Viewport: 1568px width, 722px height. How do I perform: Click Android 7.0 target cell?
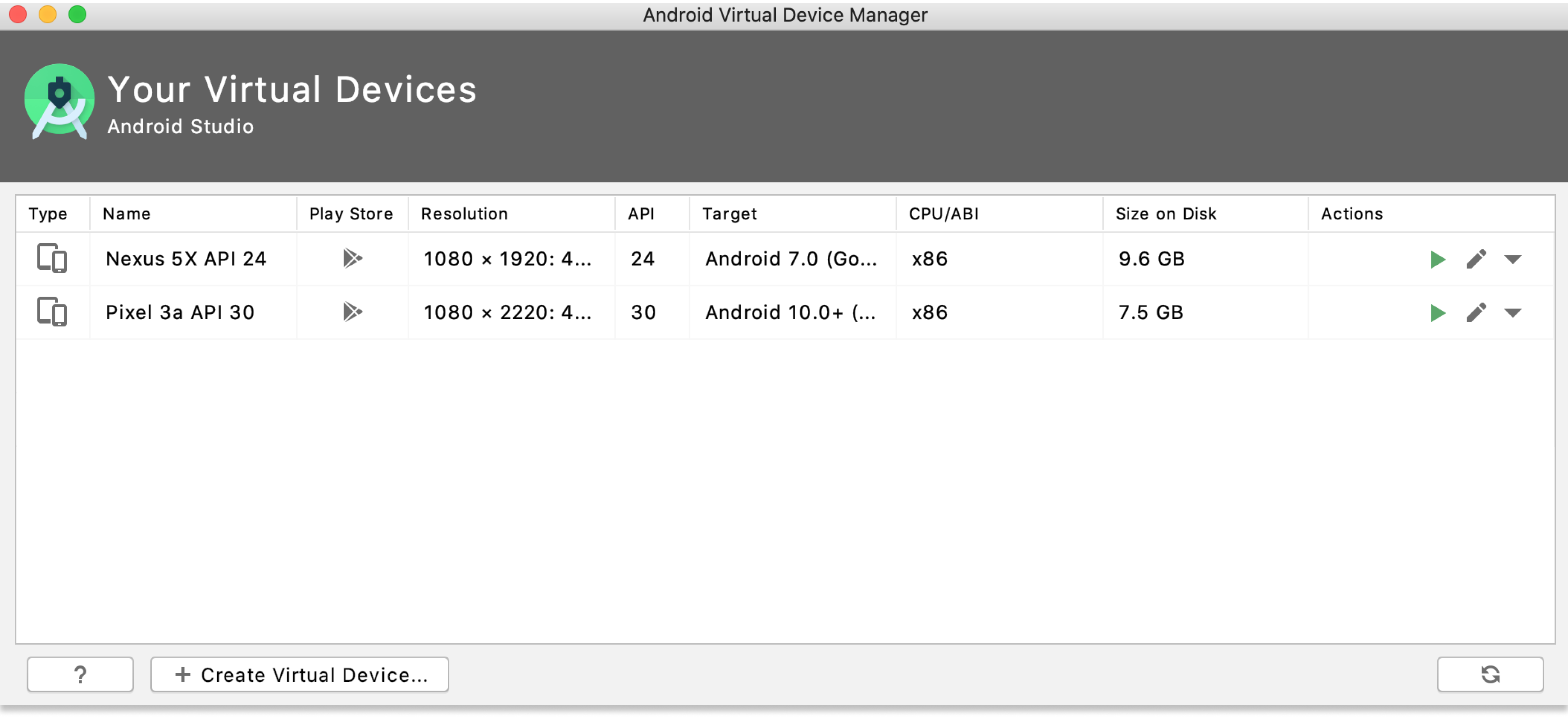(x=793, y=258)
